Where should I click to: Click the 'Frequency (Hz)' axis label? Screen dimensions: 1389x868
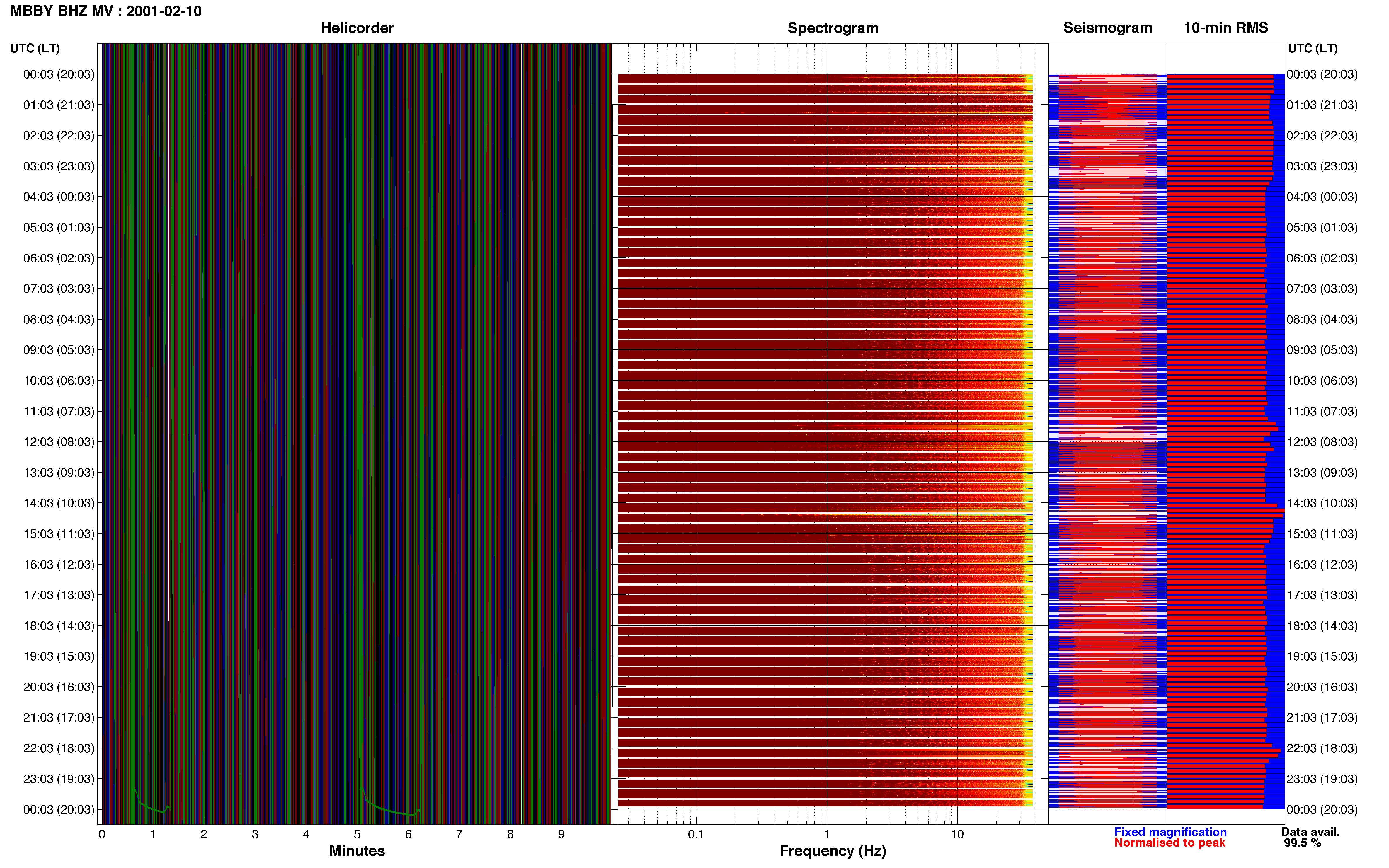tap(833, 851)
